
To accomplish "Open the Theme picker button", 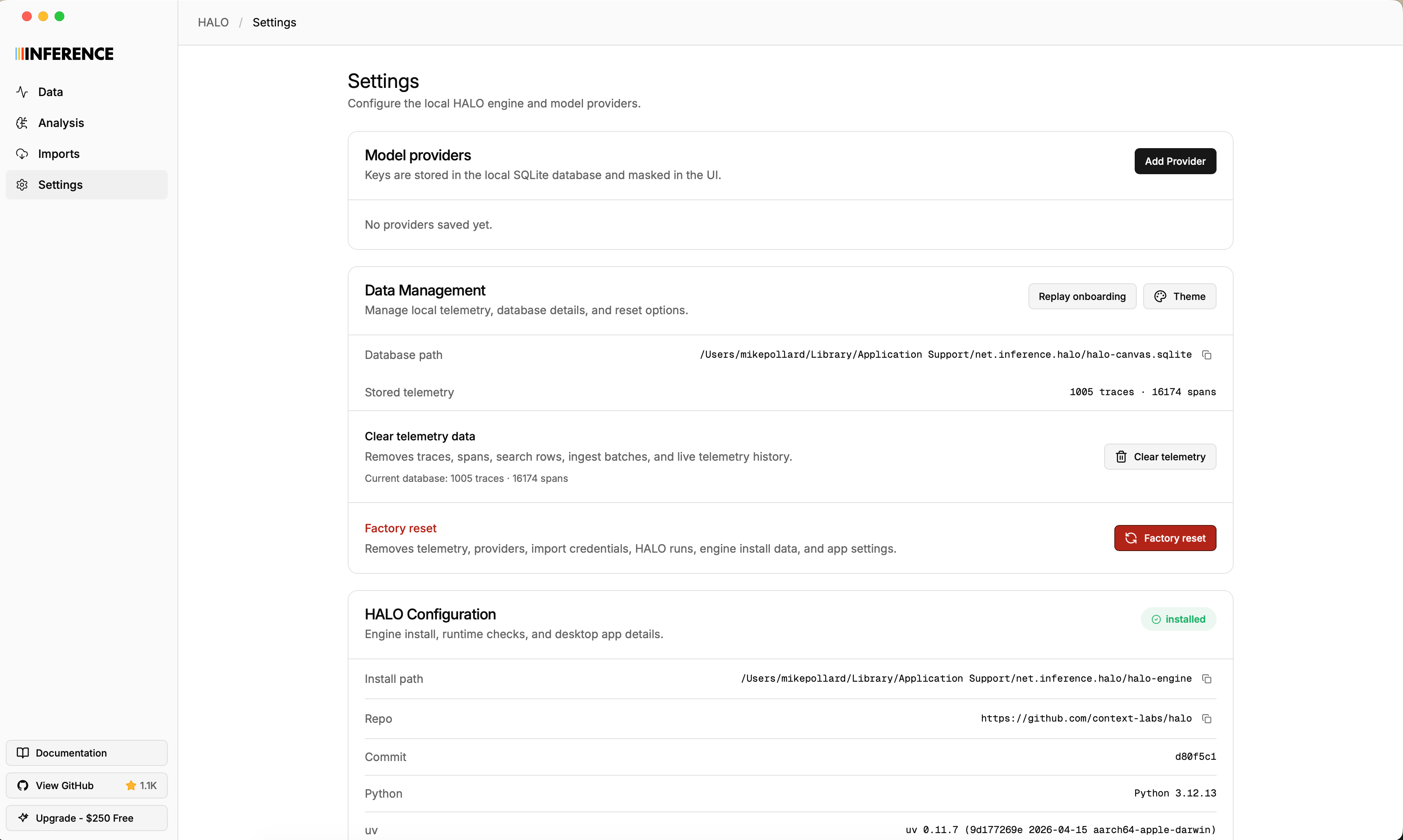I will (1179, 297).
